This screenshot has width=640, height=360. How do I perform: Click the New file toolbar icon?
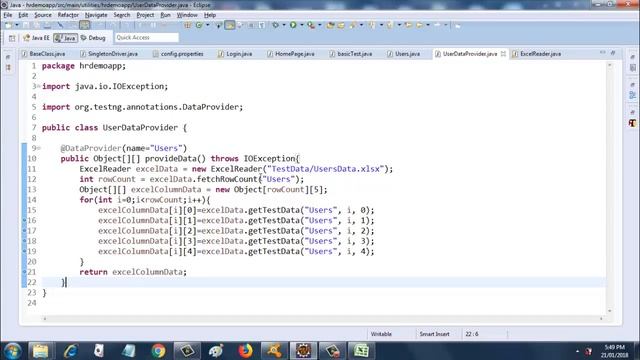(8, 25)
